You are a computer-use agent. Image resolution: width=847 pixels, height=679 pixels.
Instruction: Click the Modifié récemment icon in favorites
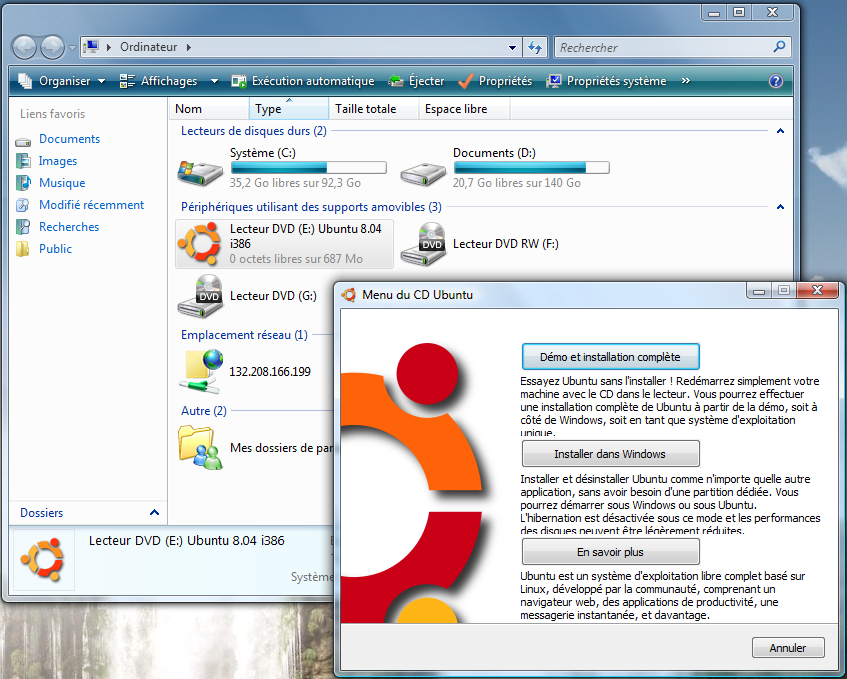pyautogui.click(x=23, y=205)
